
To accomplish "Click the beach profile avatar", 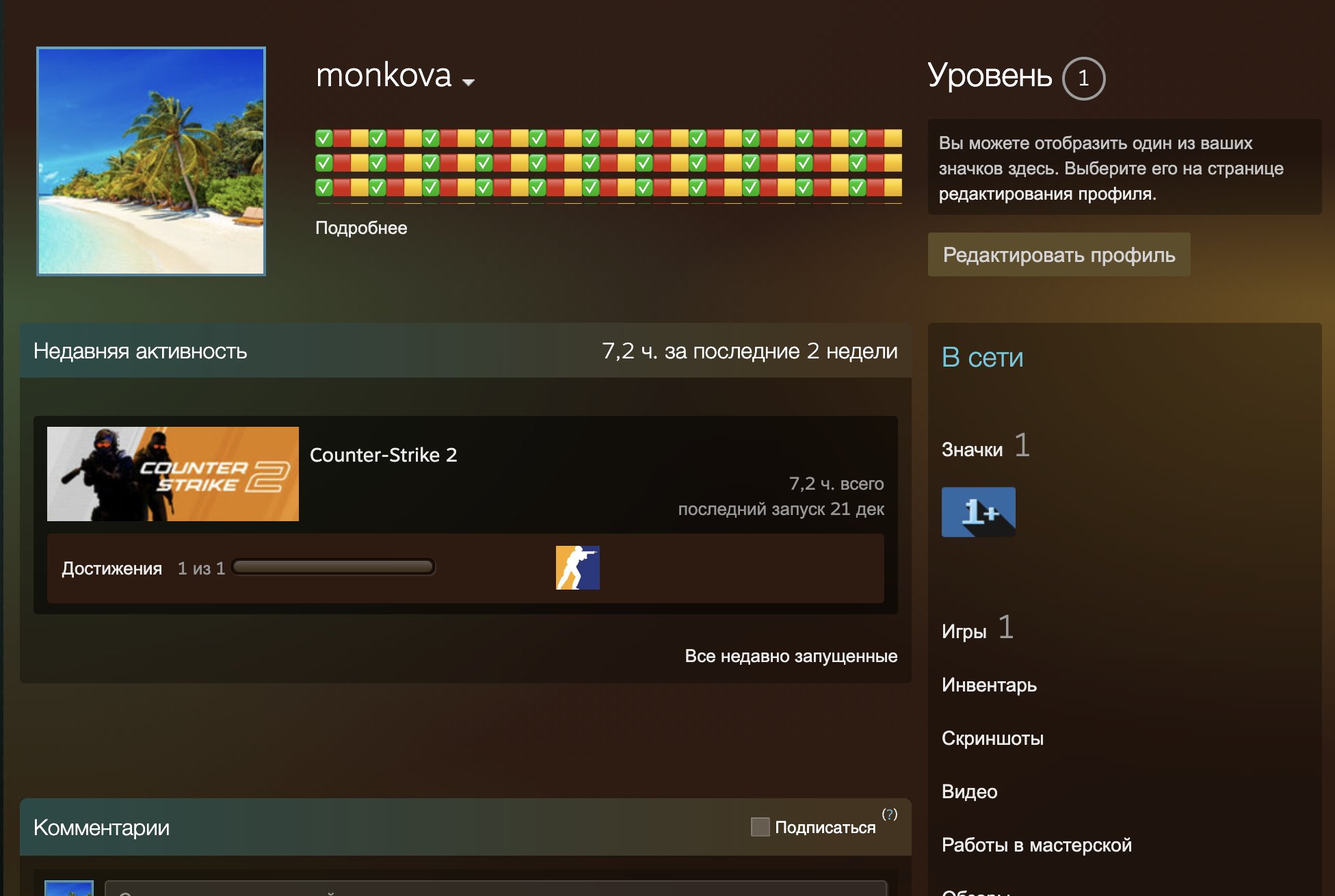I will click(151, 161).
